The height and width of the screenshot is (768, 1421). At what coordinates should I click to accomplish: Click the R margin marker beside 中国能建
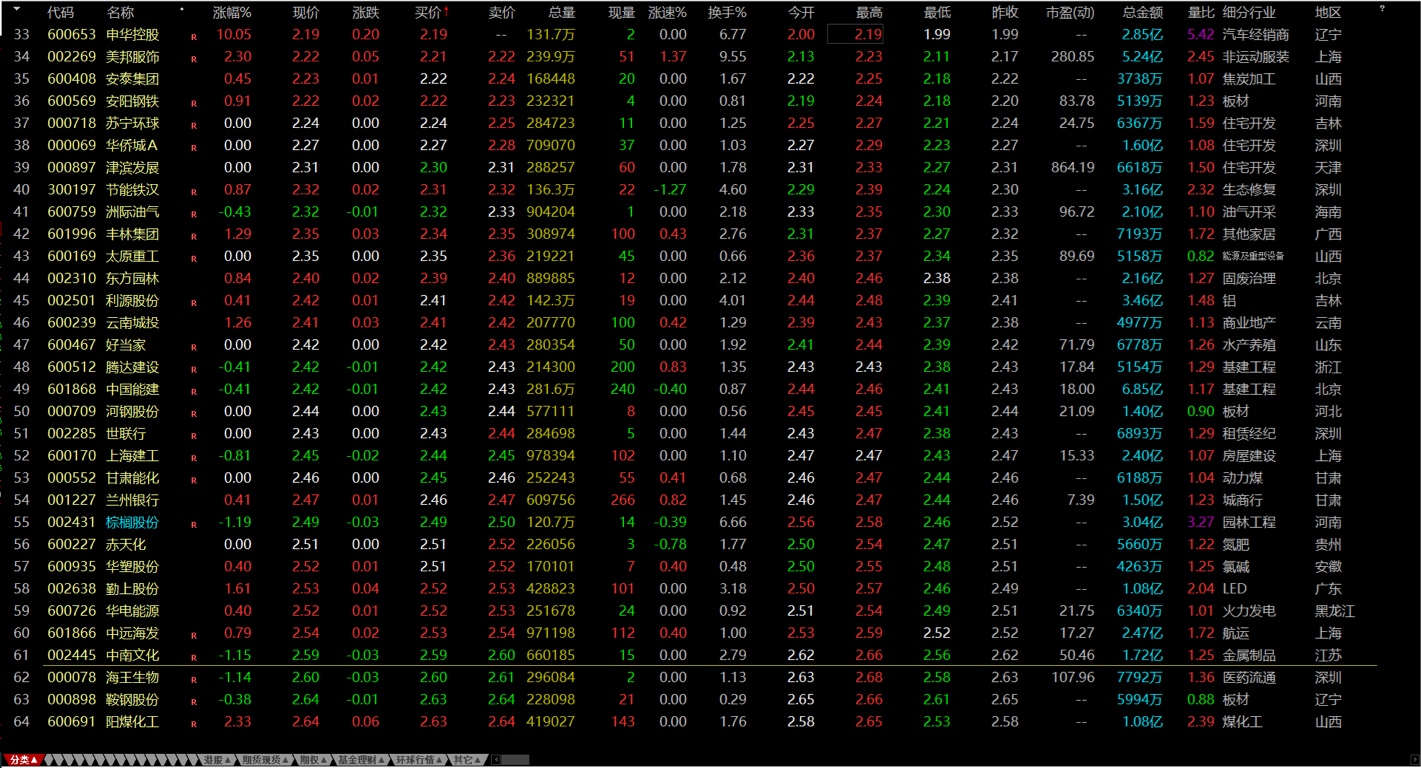(x=194, y=390)
